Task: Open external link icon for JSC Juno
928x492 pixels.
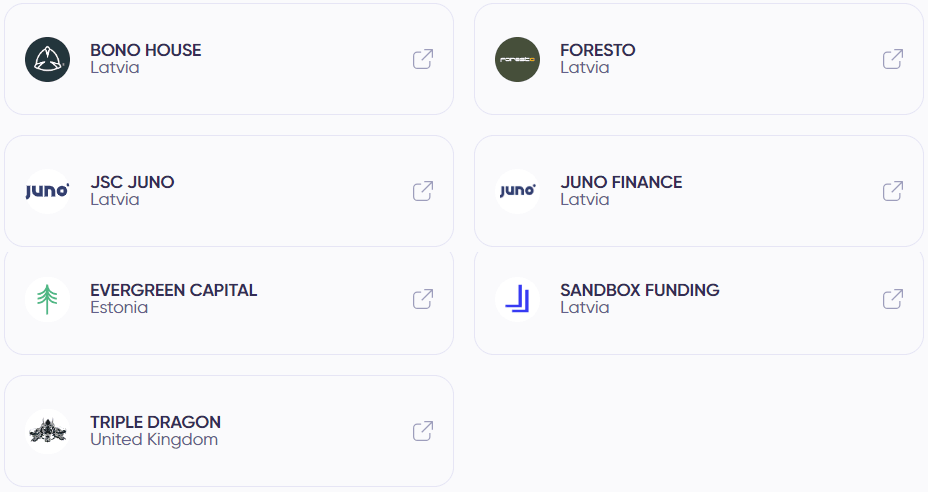Action: pos(423,191)
